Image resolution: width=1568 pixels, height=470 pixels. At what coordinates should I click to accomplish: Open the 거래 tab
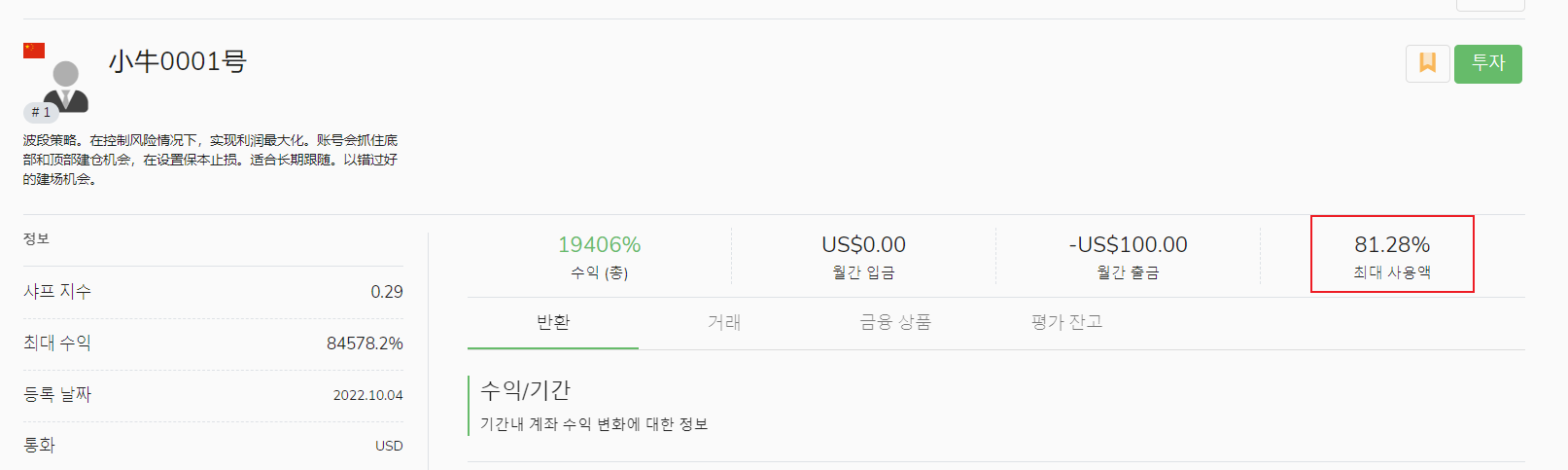724,322
